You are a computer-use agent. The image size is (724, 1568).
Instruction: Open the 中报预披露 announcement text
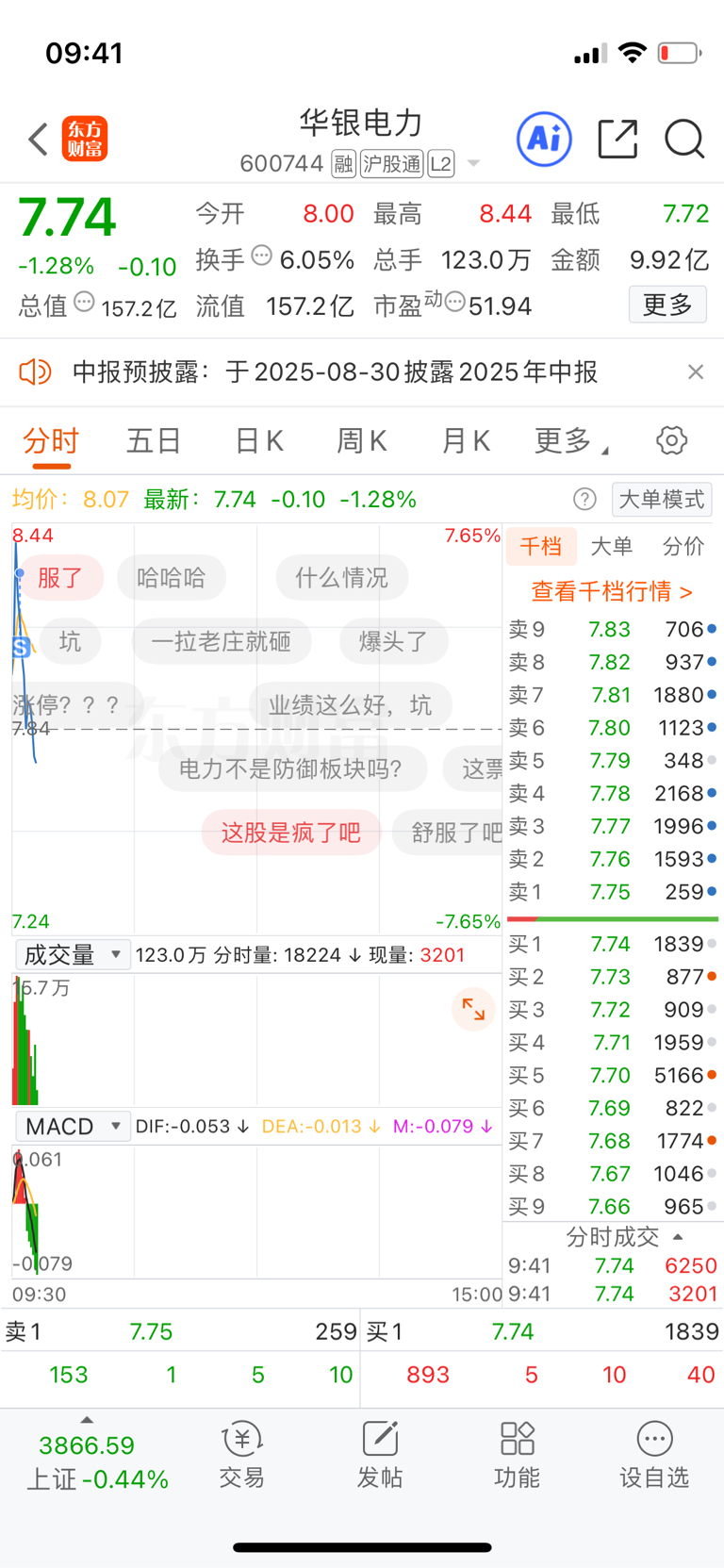(335, 372)
